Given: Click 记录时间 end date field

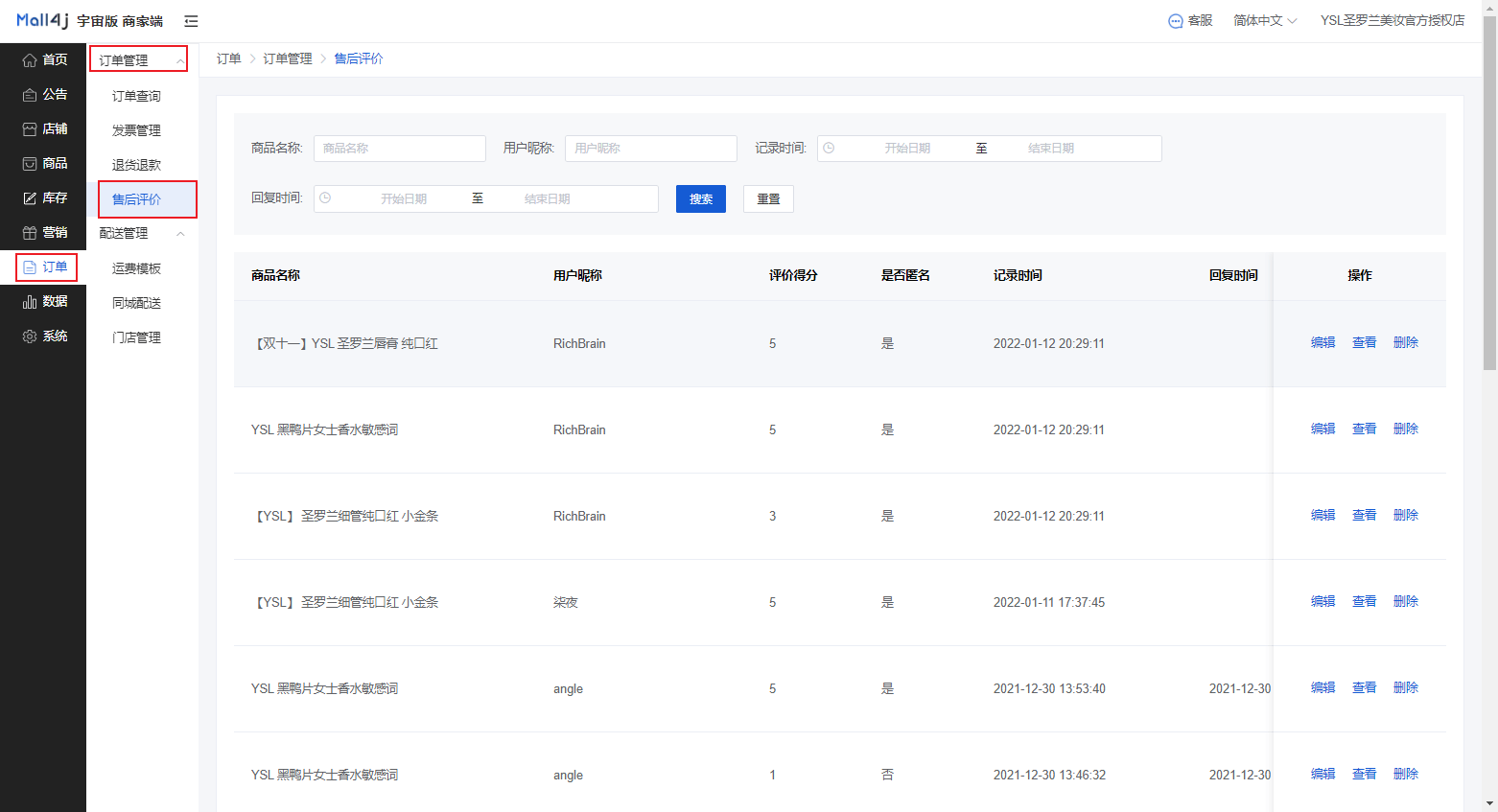Looking at the screenshot, I should (x=1051, y=149).
